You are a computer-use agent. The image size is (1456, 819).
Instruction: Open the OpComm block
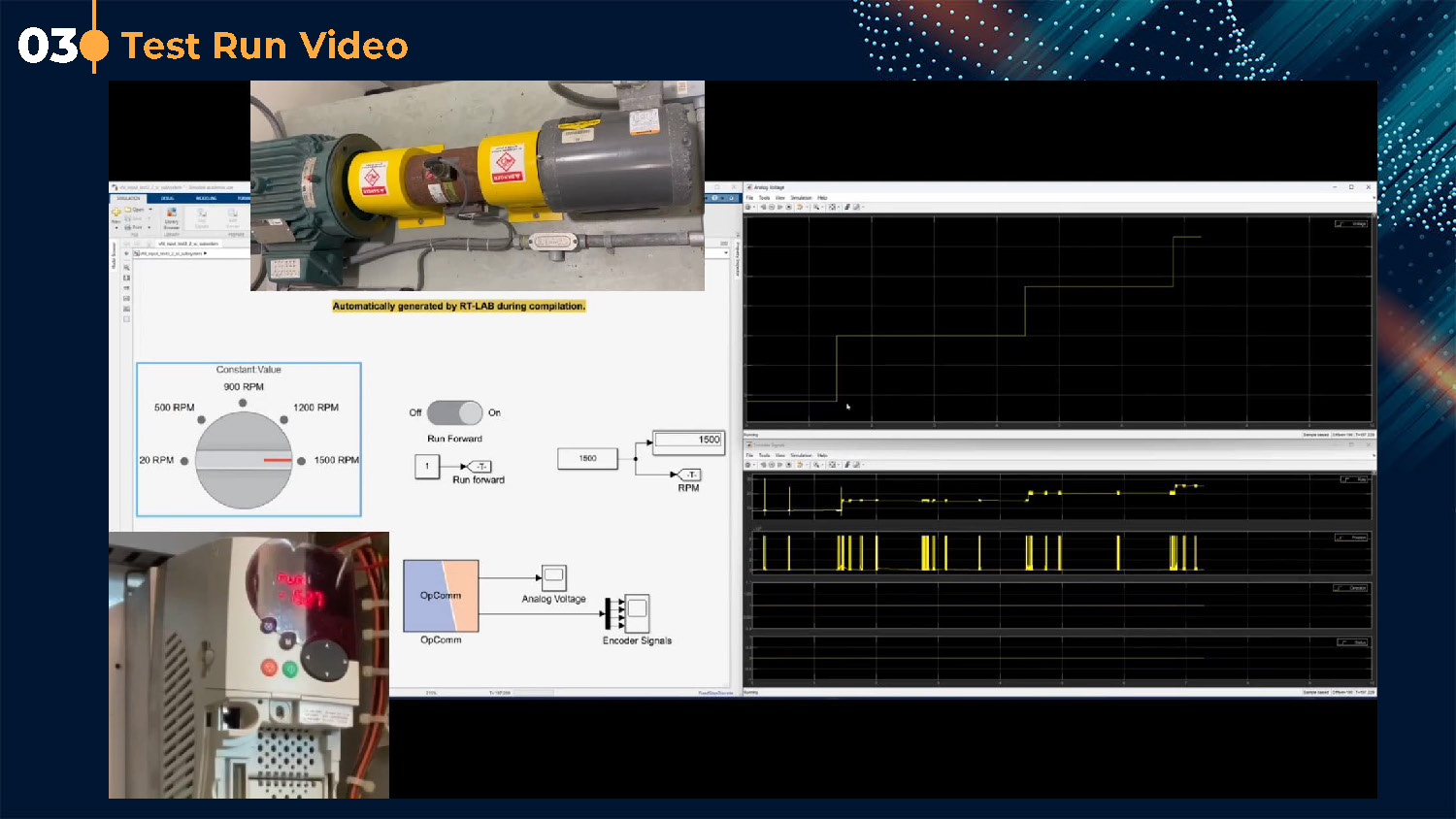point(441,596)
